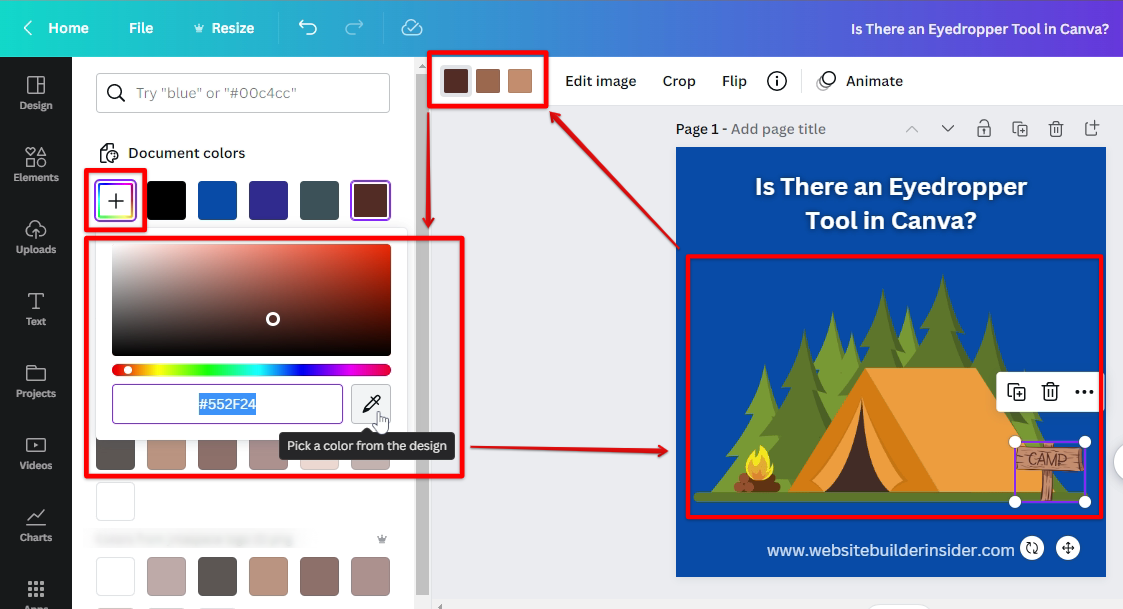Viewport: 1123px width, 609px height.
Task: Click the Edit image button
Action: (x=600, y=81)
